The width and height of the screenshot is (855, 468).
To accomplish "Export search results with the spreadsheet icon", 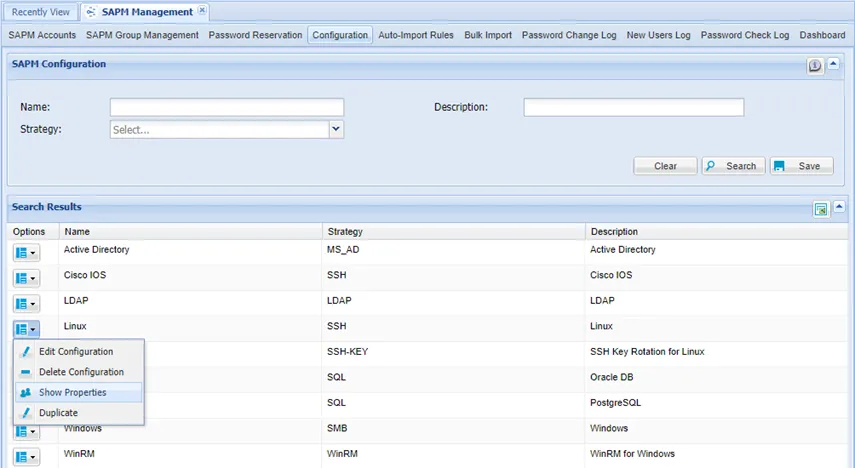I will (821, 209).
